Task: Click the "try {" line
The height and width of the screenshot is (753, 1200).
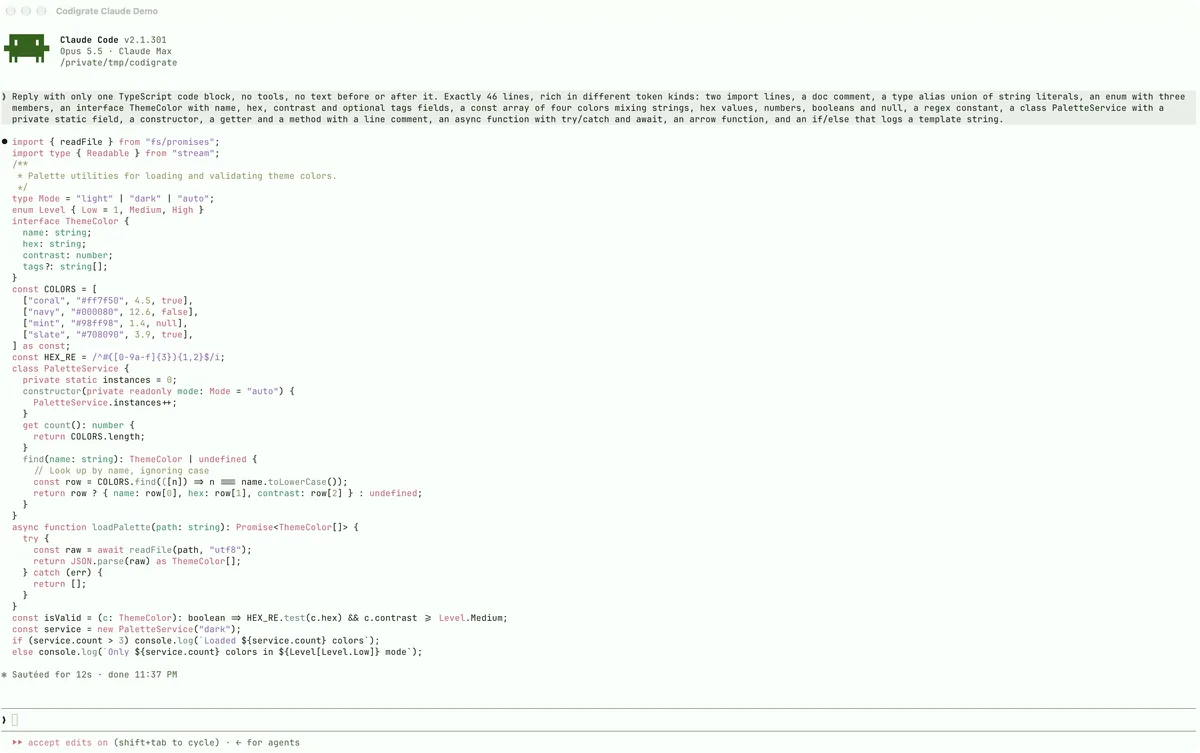Action: coord(36,538)
